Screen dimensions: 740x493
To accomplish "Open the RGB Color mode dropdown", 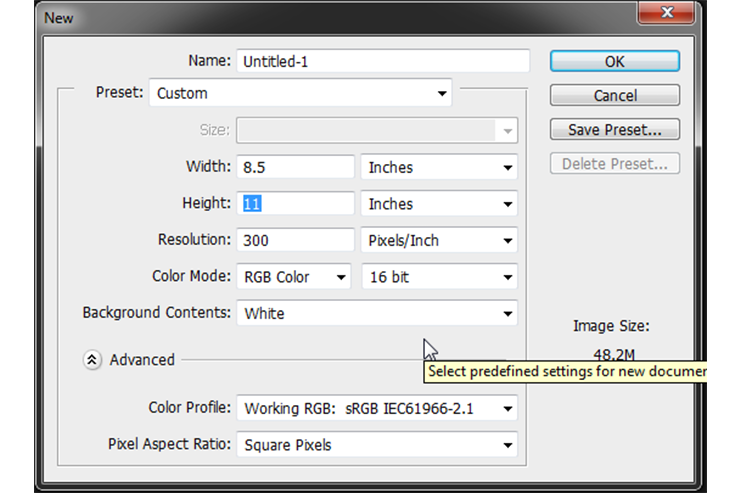I will 294,277.
